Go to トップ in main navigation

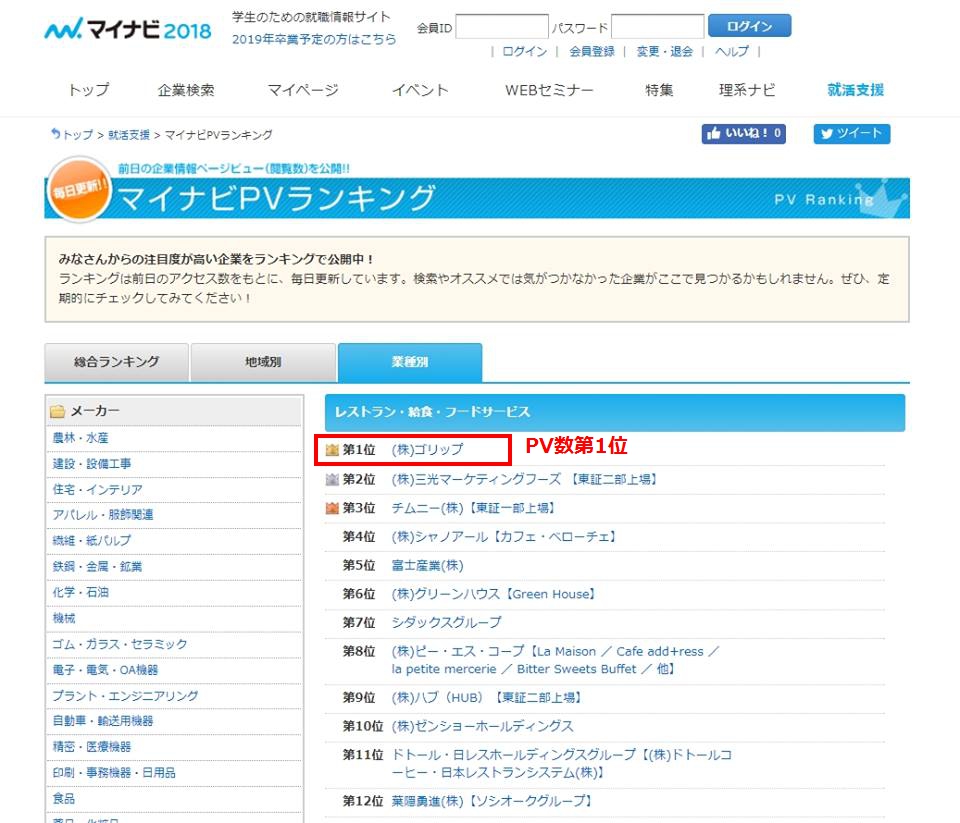[89, 90]
